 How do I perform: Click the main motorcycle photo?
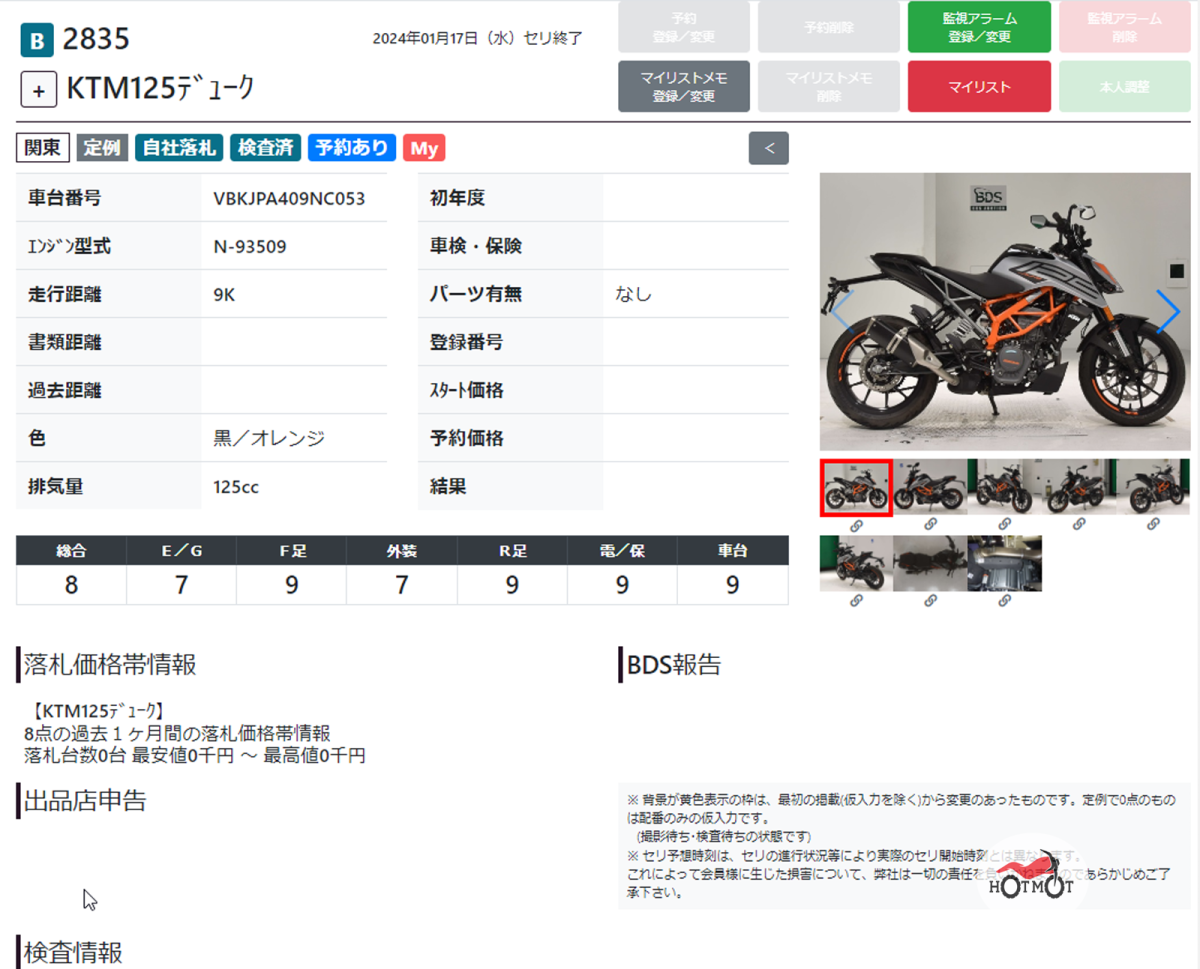(1004, 311)
